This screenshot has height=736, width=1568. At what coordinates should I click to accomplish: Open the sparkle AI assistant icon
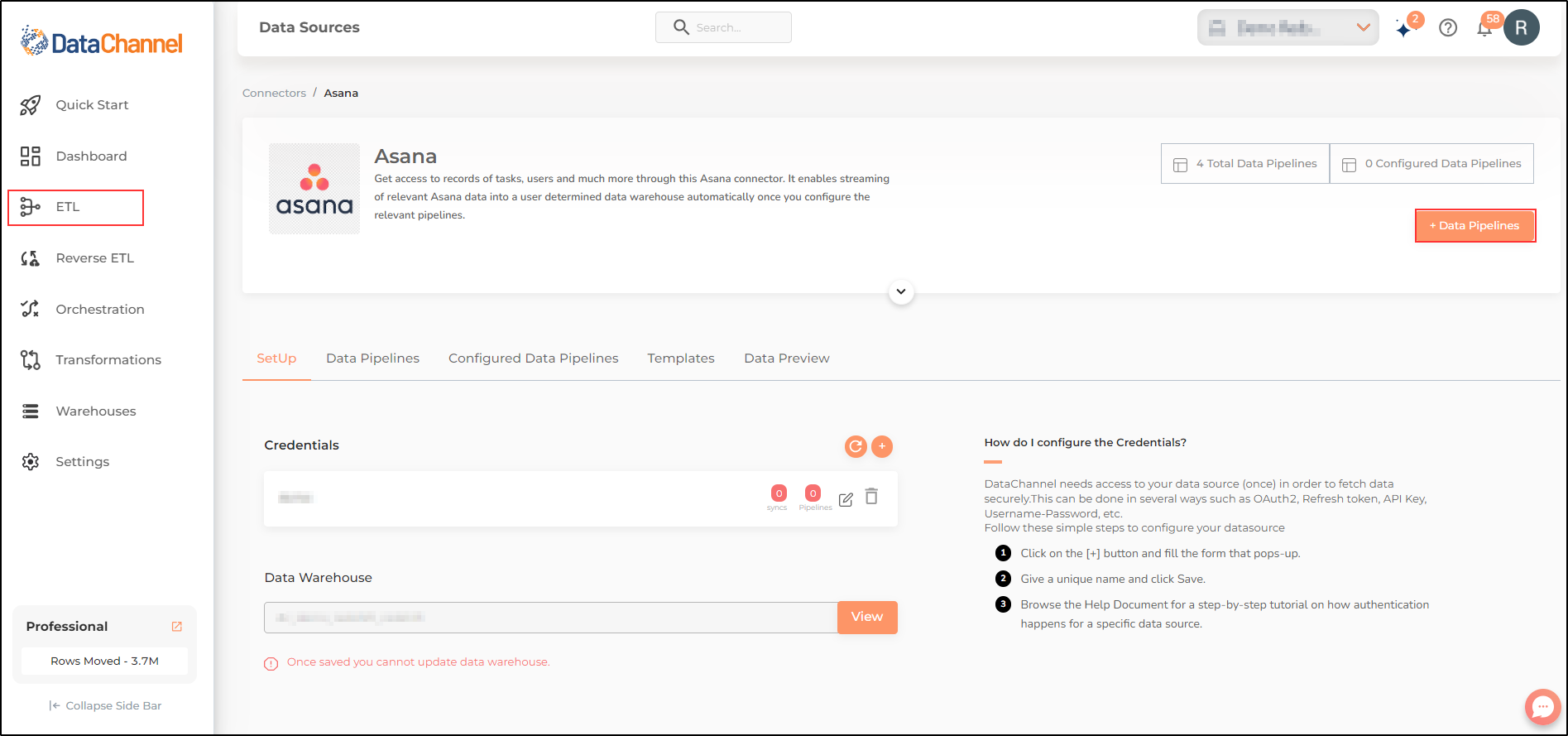pyautogui.click(x=1404, y=29)
